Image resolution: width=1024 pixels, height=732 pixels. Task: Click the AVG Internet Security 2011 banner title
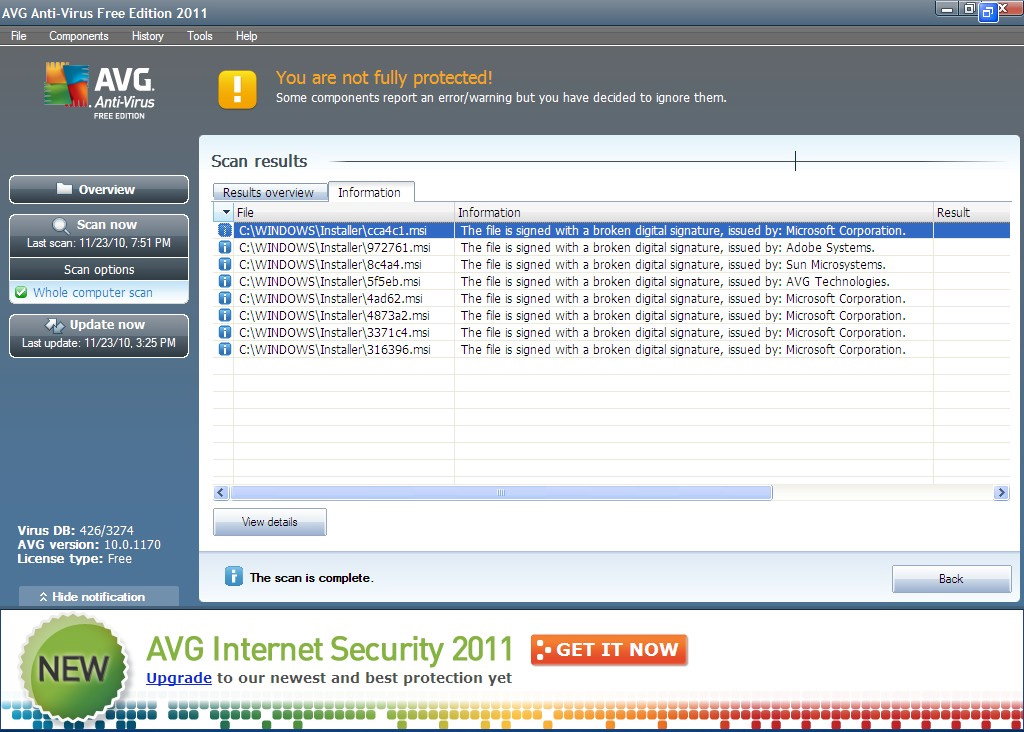click(330, 649)
